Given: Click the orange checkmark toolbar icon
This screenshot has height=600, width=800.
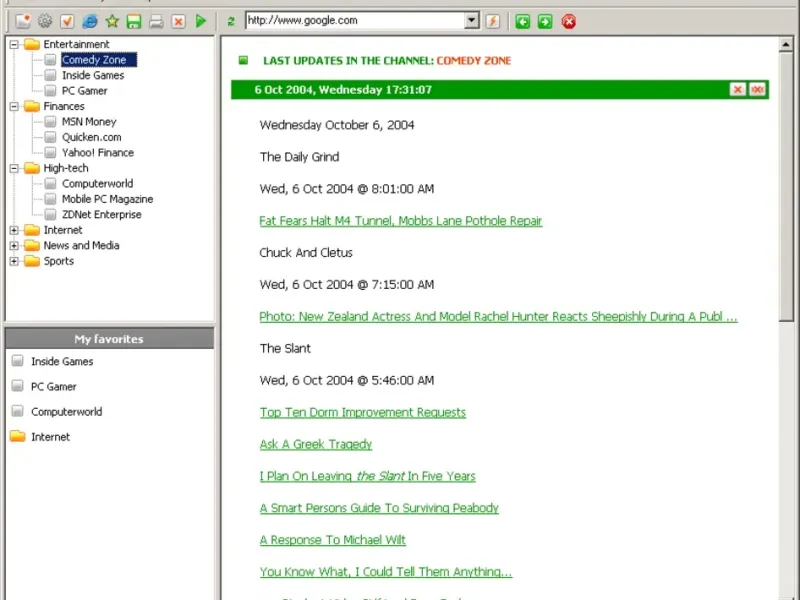Looking at the screenshot, I should click(67, 21).
